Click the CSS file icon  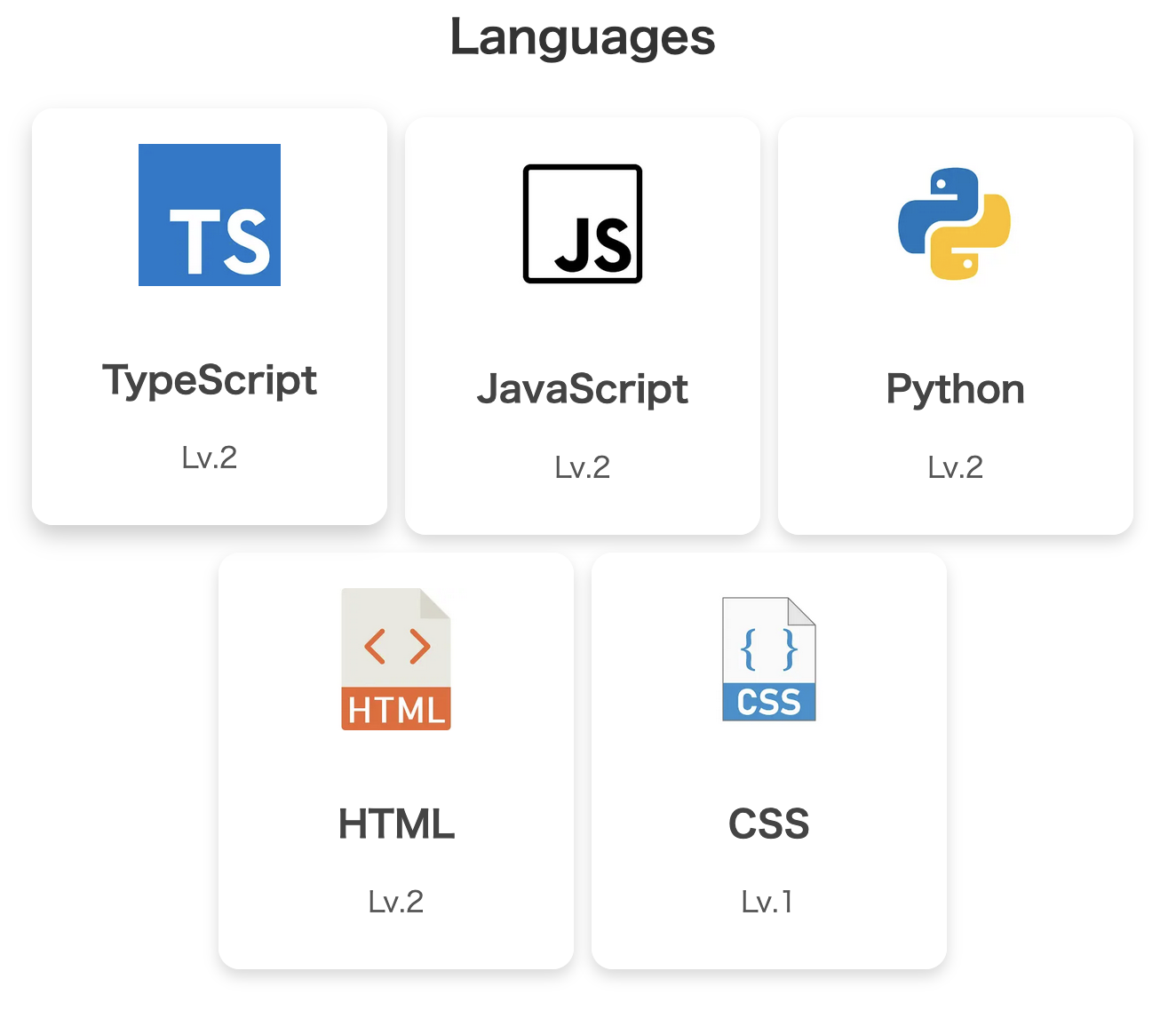(x=769, y=659)
